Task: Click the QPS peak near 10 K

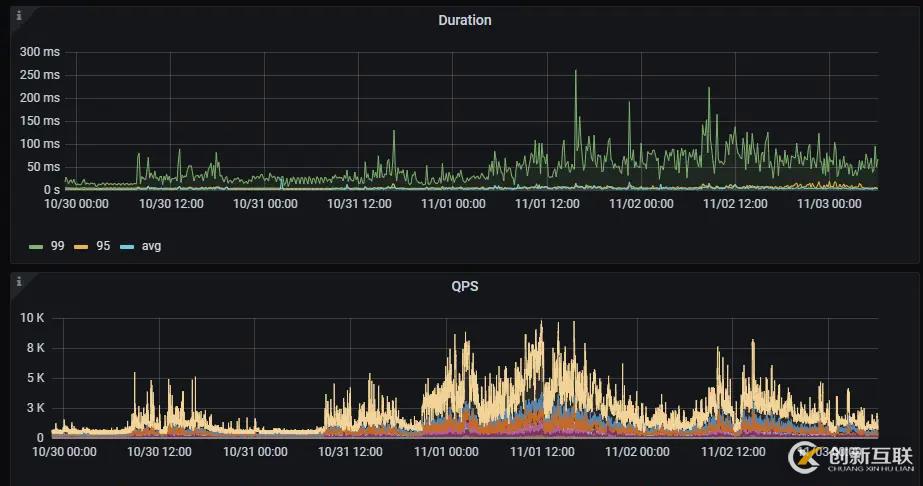Action: click(x=542, y=323)
